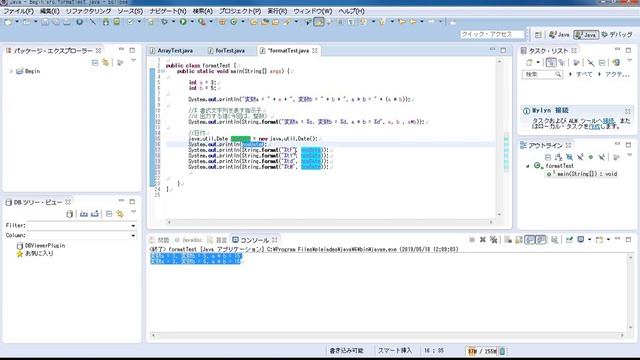Click first database icon in DB Tree View toolbar
This screenshot has width=640, height=360.
70,213
